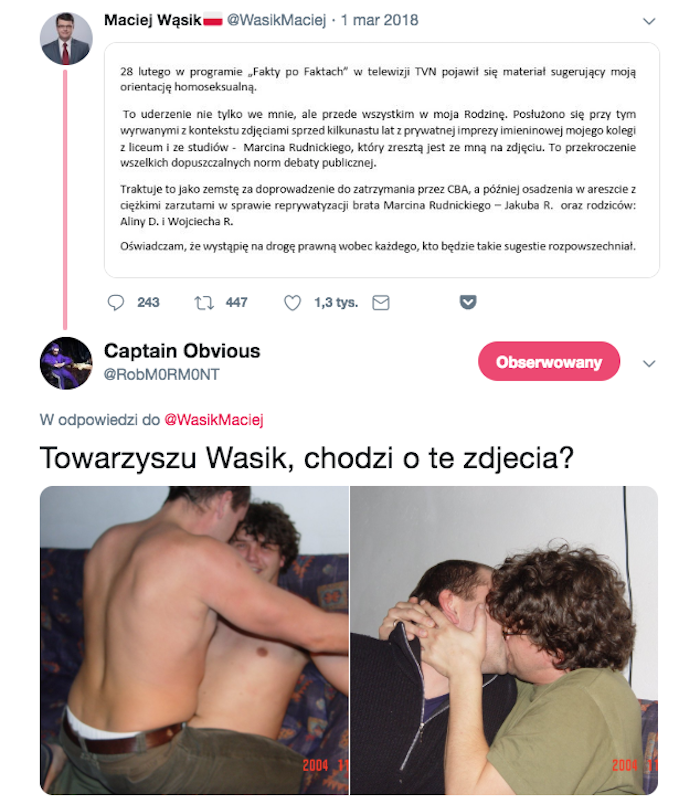Open Captain Obvious profile avatar
This screenshot has width=700, height=804.
66,363
